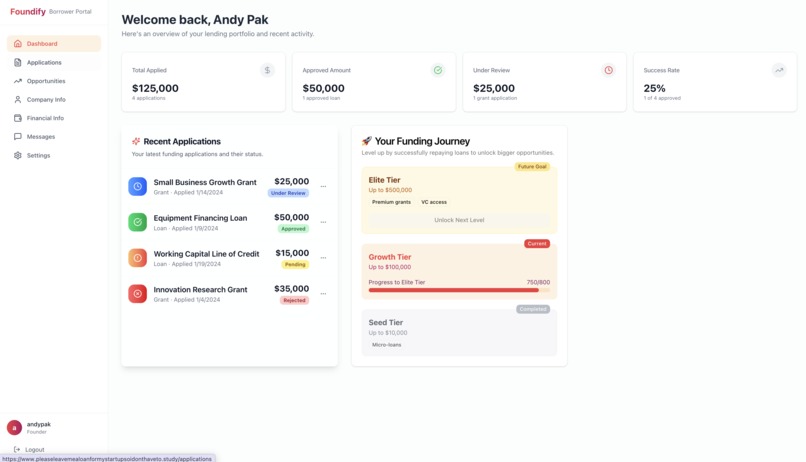This screenshot has height=462, width=806.
Task: Click the Foundify logo
Action: click(28, 11)
